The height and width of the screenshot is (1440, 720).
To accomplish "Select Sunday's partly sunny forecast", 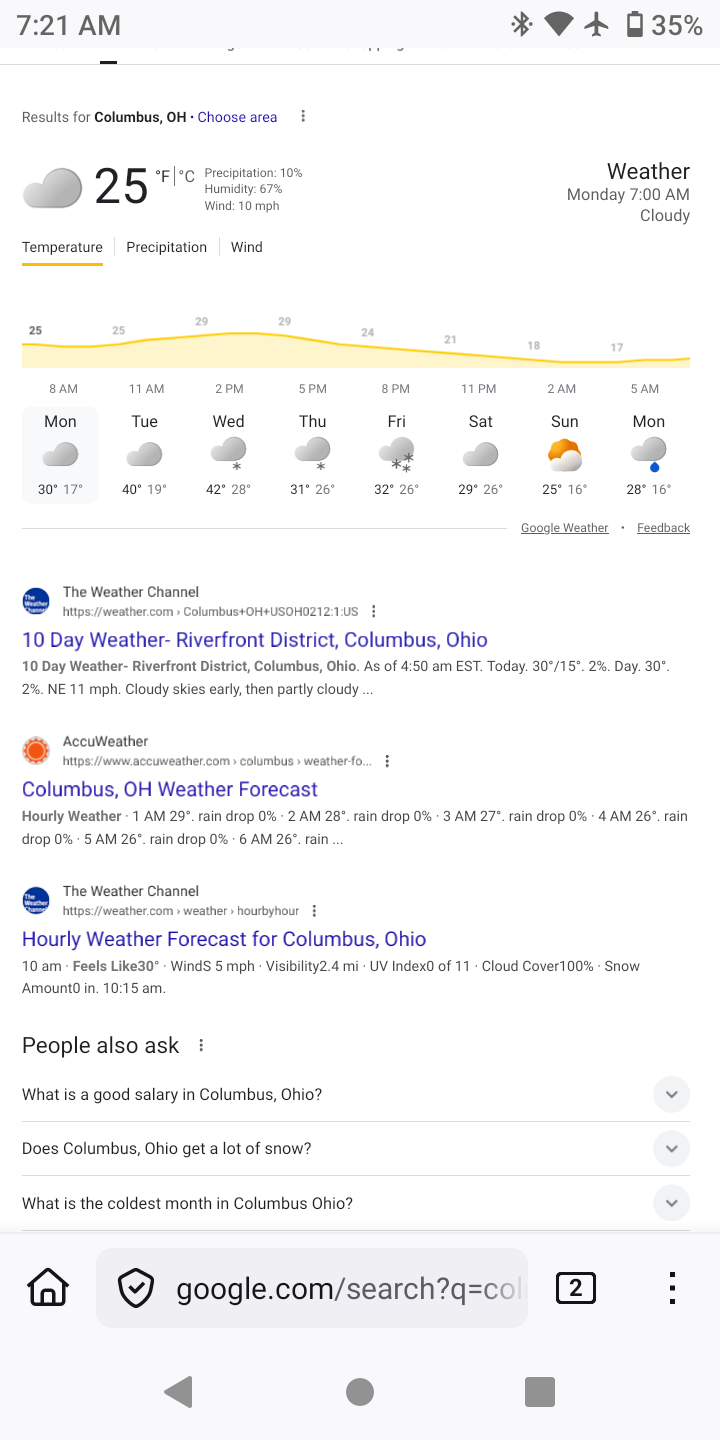I will point(564,455).
